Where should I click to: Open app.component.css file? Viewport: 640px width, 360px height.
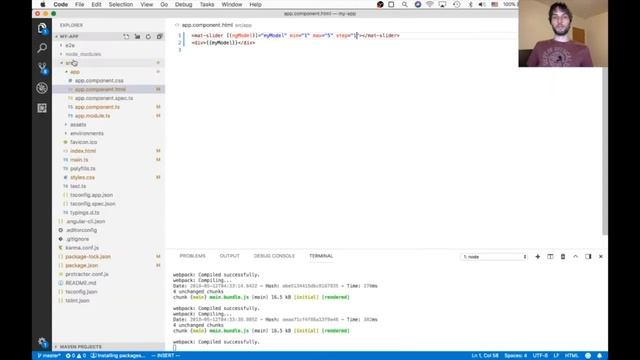click(99, 81)
